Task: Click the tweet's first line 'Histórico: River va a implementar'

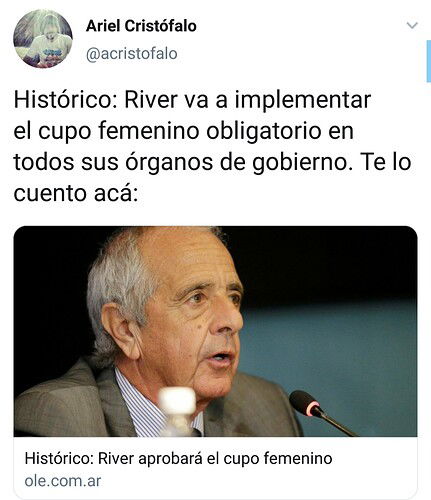Action: pyautogui.click(x=192, y=100)
